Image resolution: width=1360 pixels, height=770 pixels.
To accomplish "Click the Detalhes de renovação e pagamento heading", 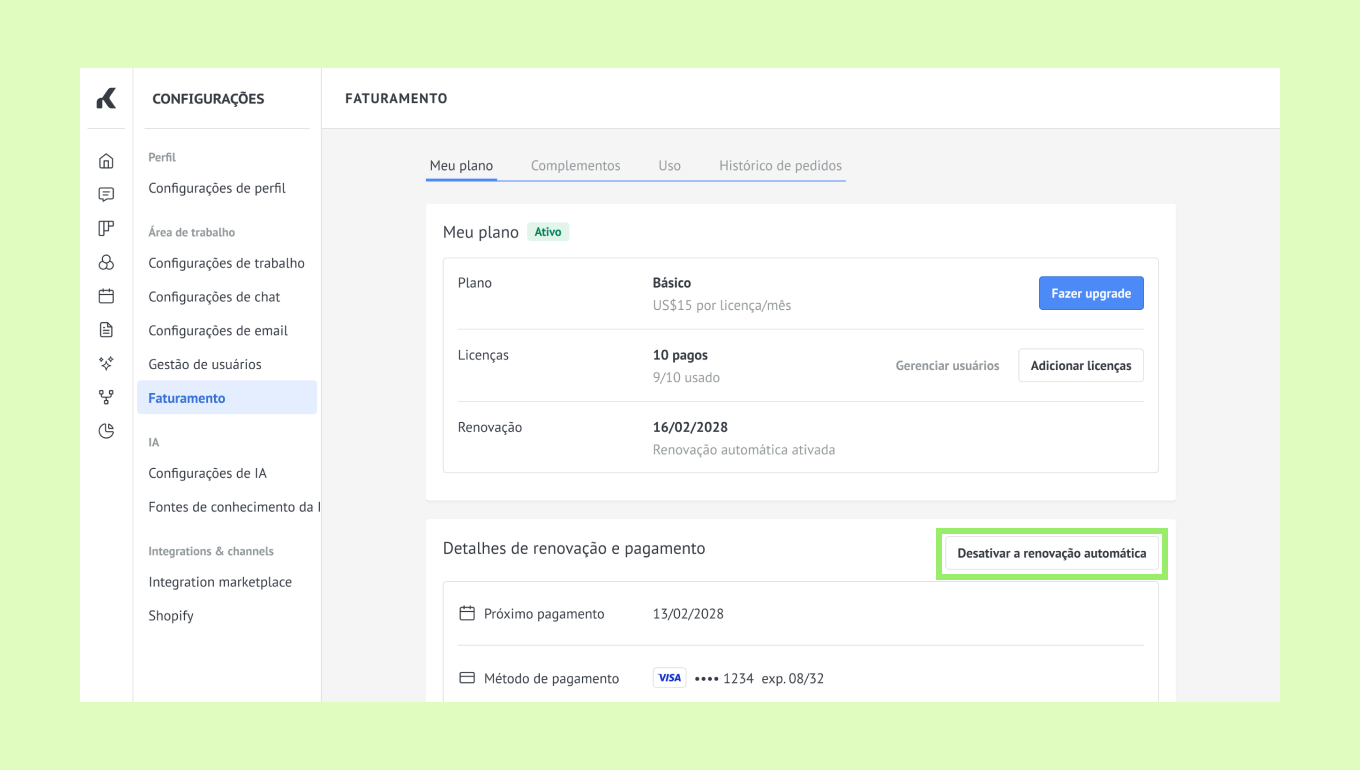I will (574, 548).
